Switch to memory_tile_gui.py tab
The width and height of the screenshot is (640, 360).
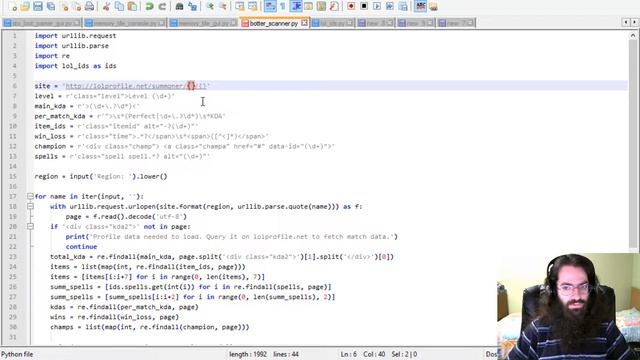203,23
